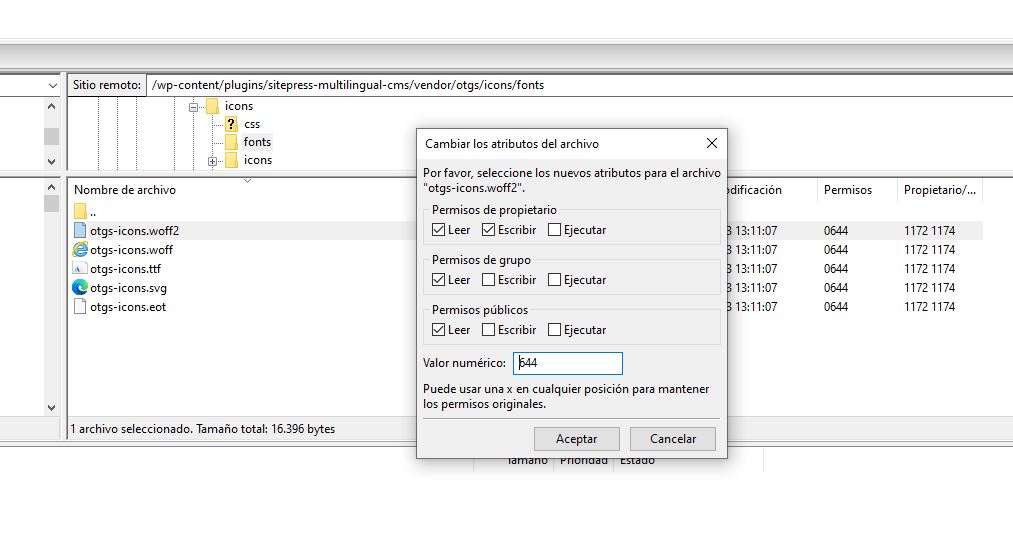
Task: Sort by Permisos column header
Action: (x=847, y=190)
